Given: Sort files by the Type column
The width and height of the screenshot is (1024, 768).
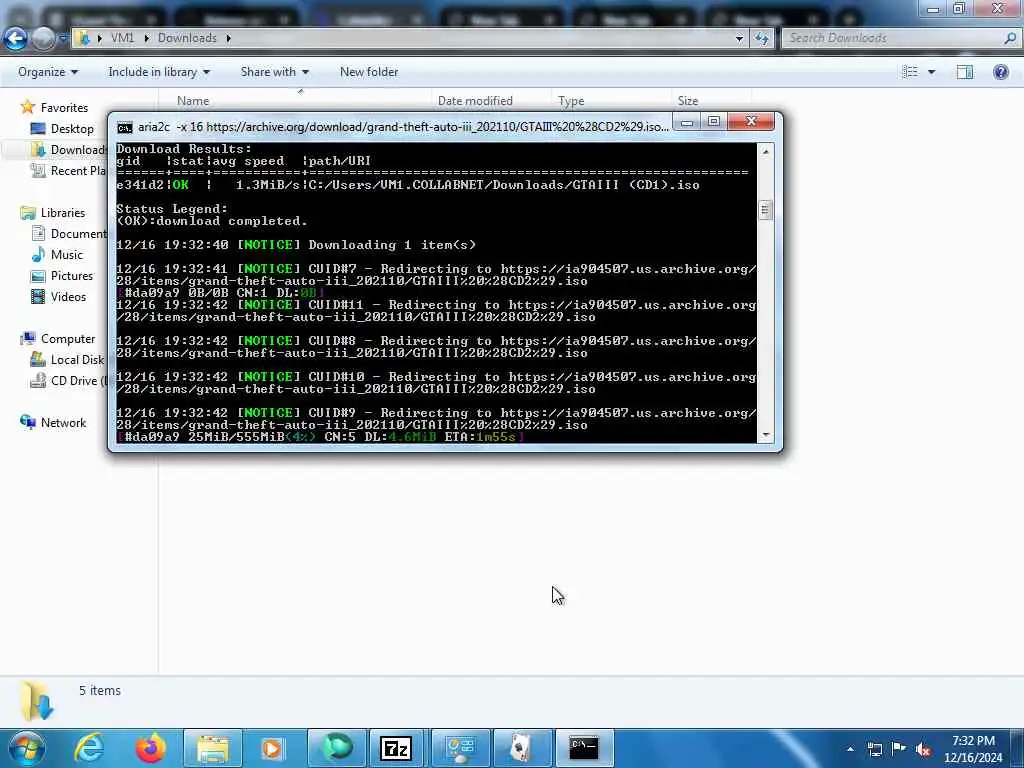Looking at the screenshot, I should [571, 101].
